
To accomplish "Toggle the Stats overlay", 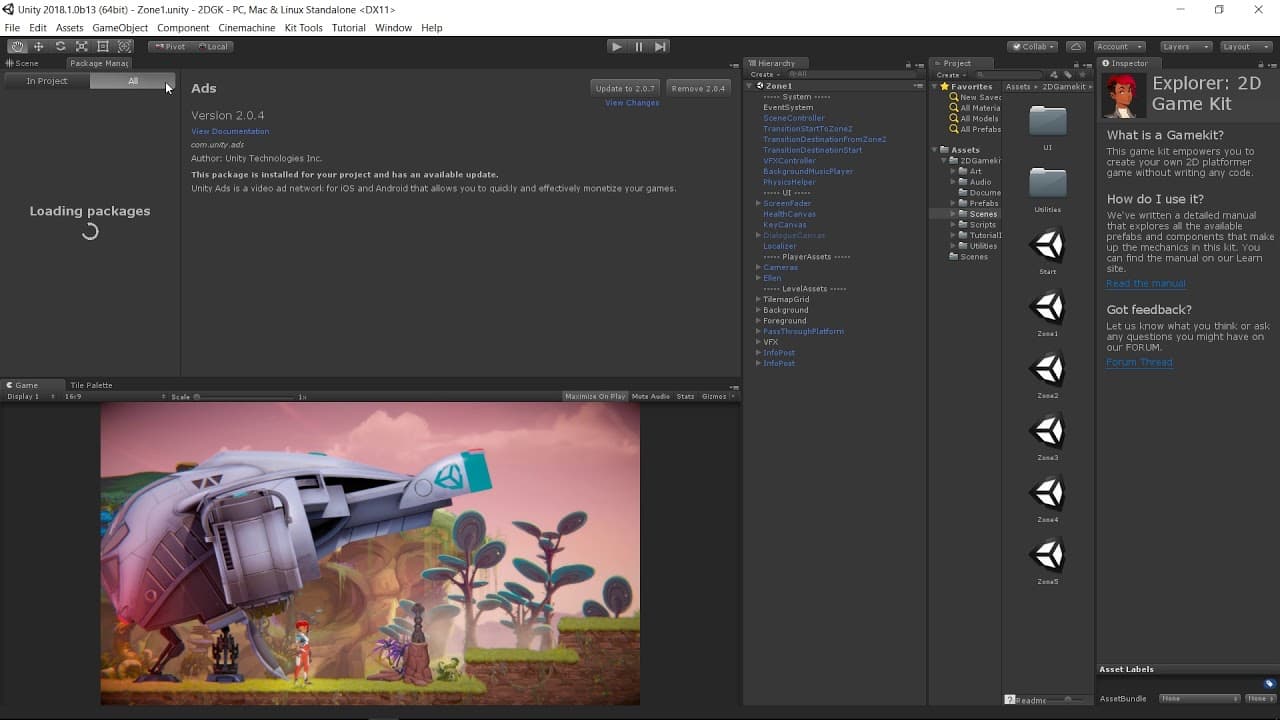I will [685, 396].
